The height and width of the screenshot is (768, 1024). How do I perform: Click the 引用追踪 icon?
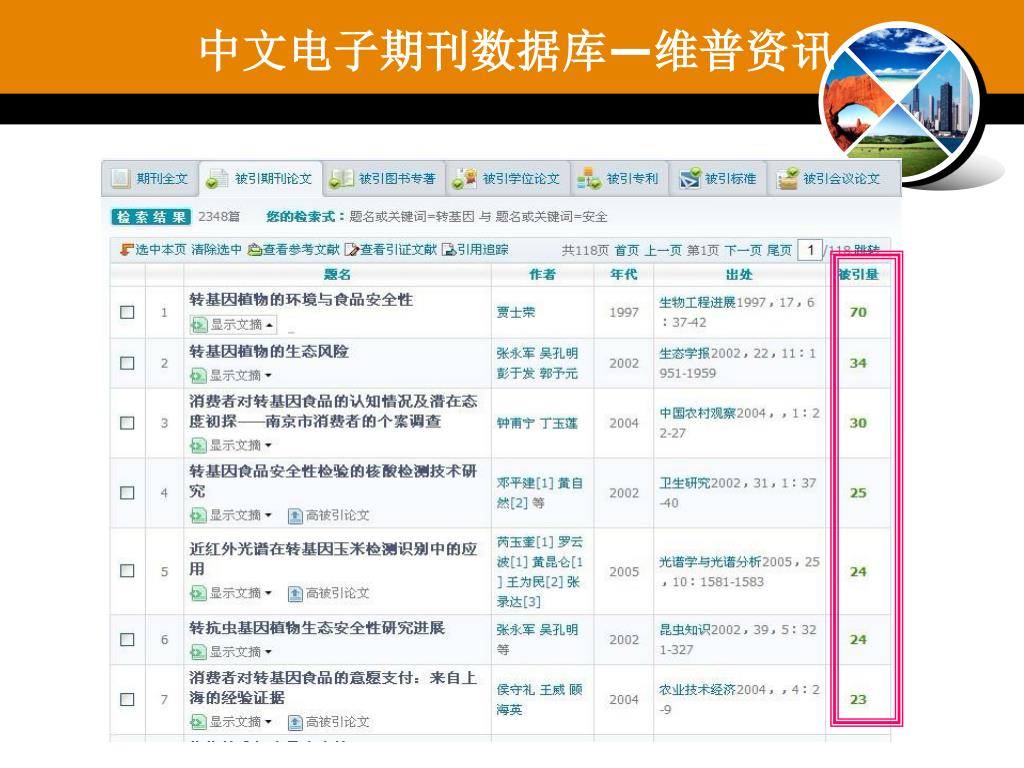449,249
